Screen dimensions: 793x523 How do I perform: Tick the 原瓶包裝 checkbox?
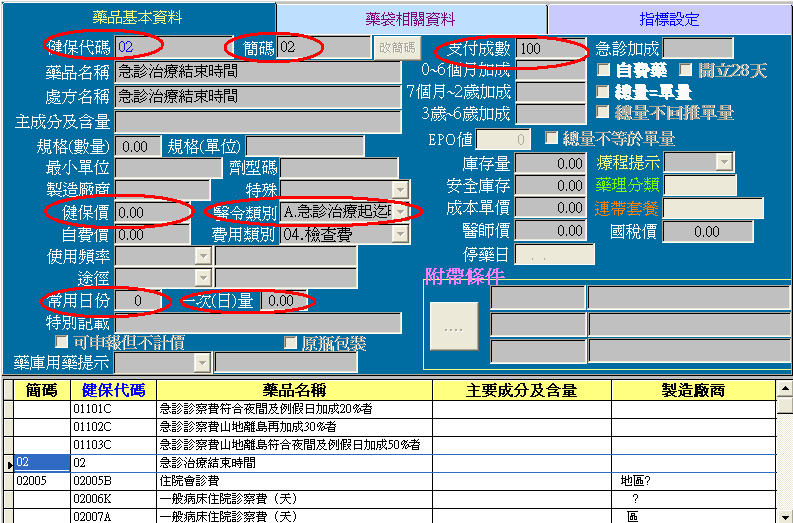click(292, 343)
